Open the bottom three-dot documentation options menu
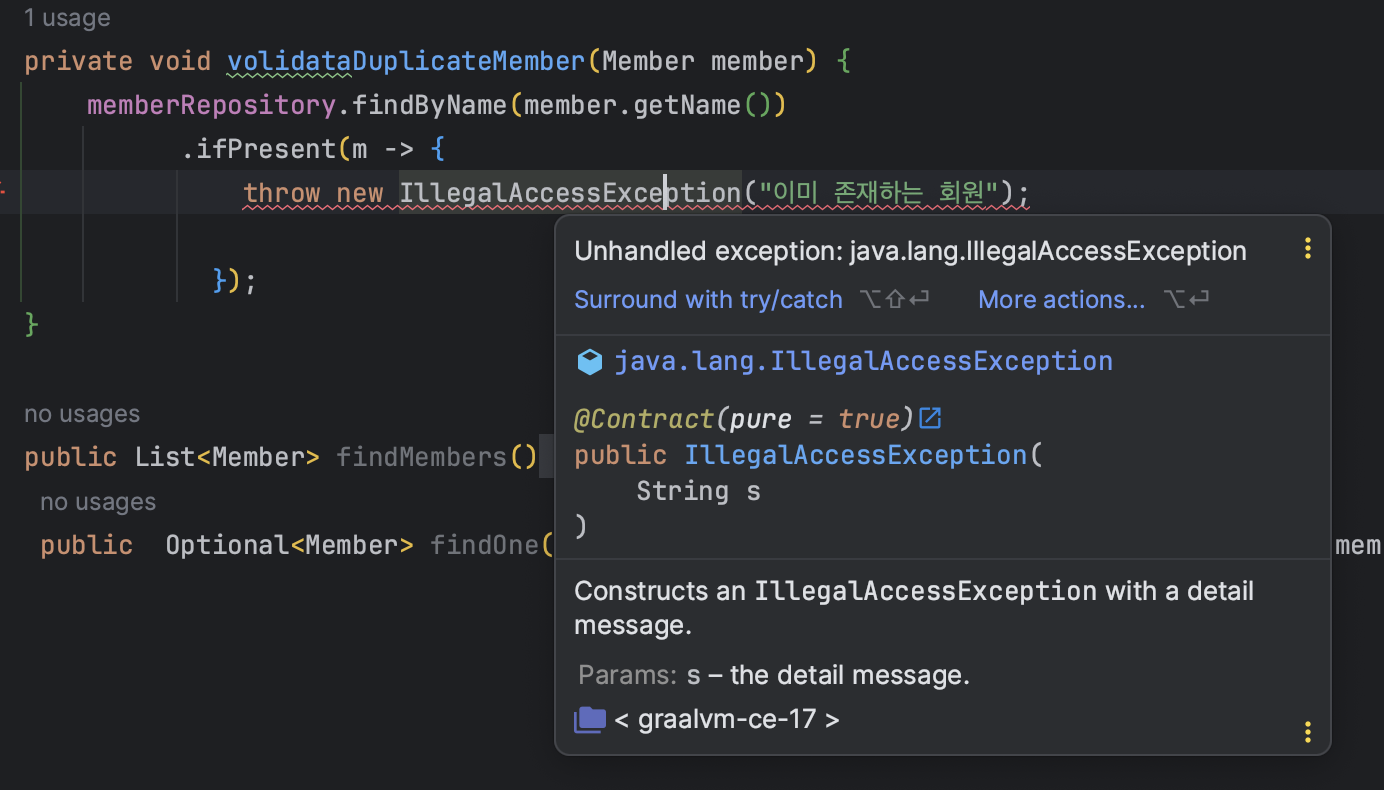Screen dimensions: 1384x790 coord(1307,732)
